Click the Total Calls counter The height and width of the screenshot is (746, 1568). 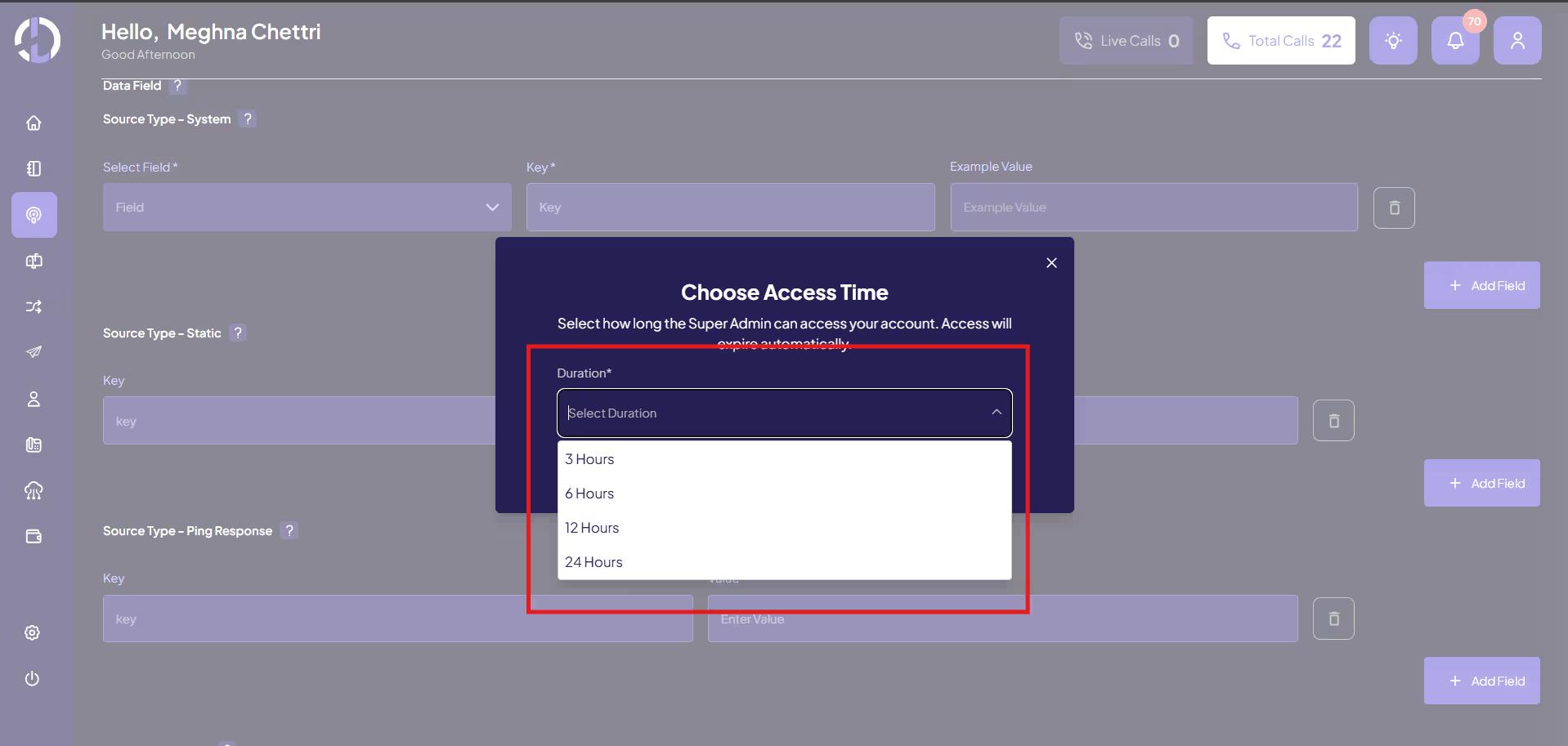[x=1280, y=40]
